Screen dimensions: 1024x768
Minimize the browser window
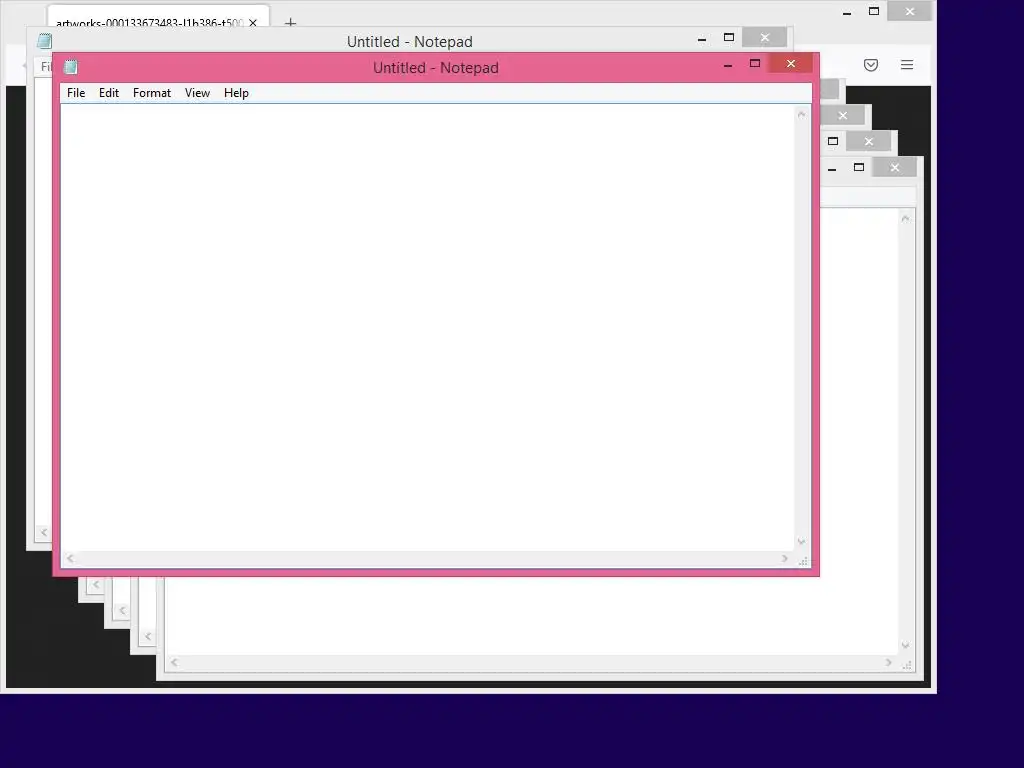(846, 12)
